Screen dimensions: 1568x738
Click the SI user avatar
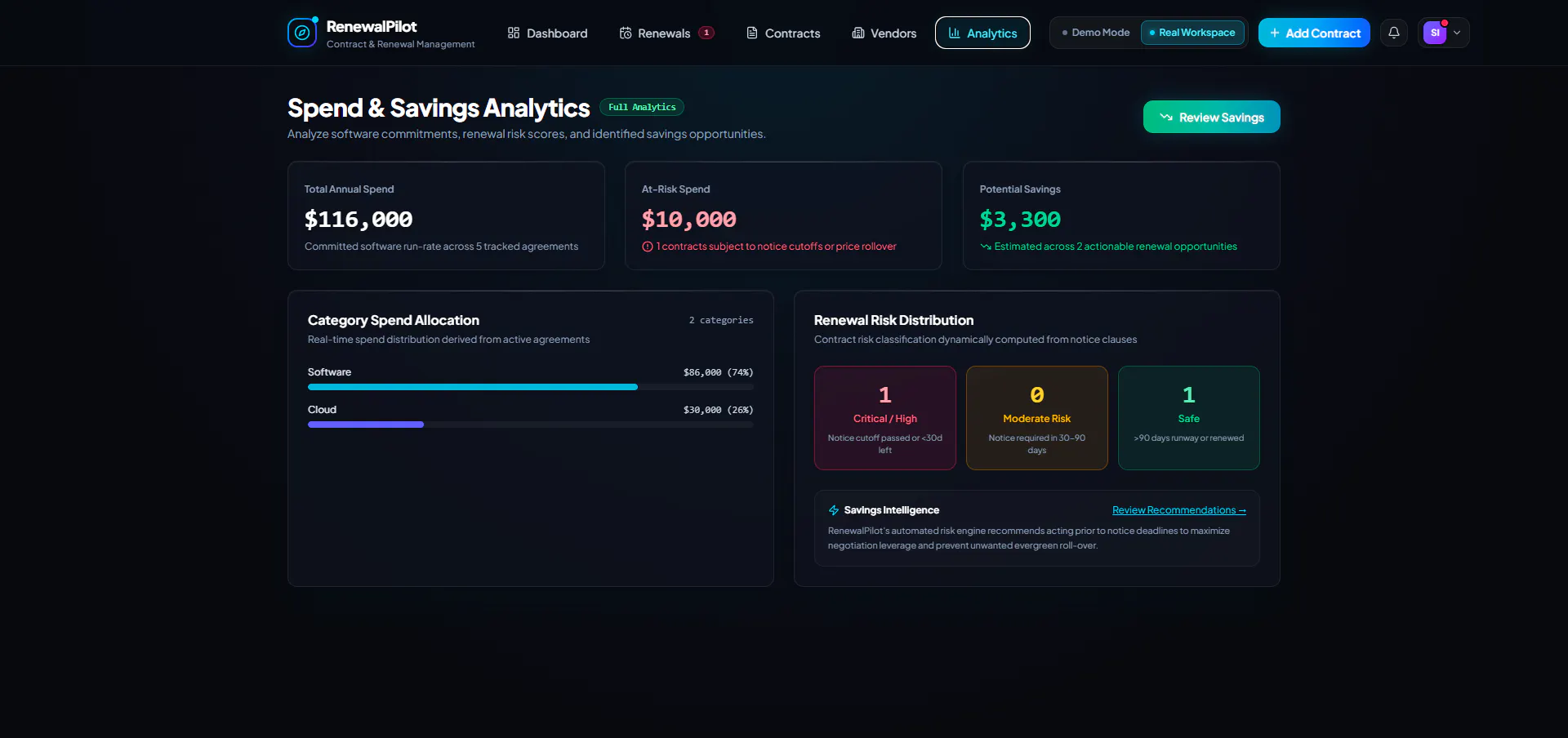[x=1435, y=33]
